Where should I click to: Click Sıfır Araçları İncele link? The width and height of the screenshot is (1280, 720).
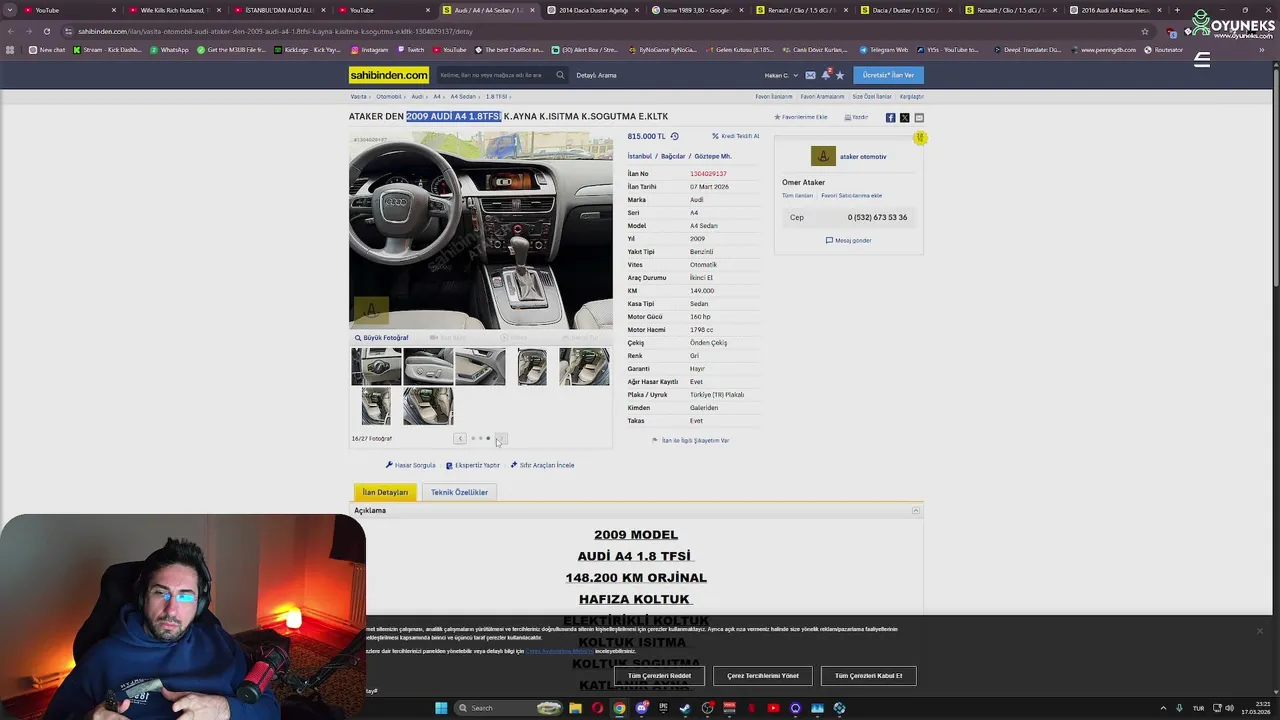click(x=542, y=465)
